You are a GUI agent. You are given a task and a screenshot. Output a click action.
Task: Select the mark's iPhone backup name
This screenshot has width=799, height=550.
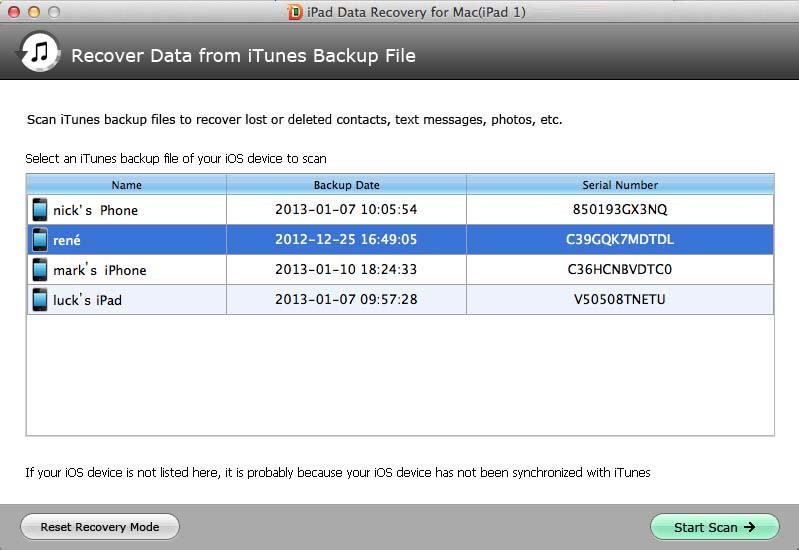pyautogui.click(x=100, y=270)
